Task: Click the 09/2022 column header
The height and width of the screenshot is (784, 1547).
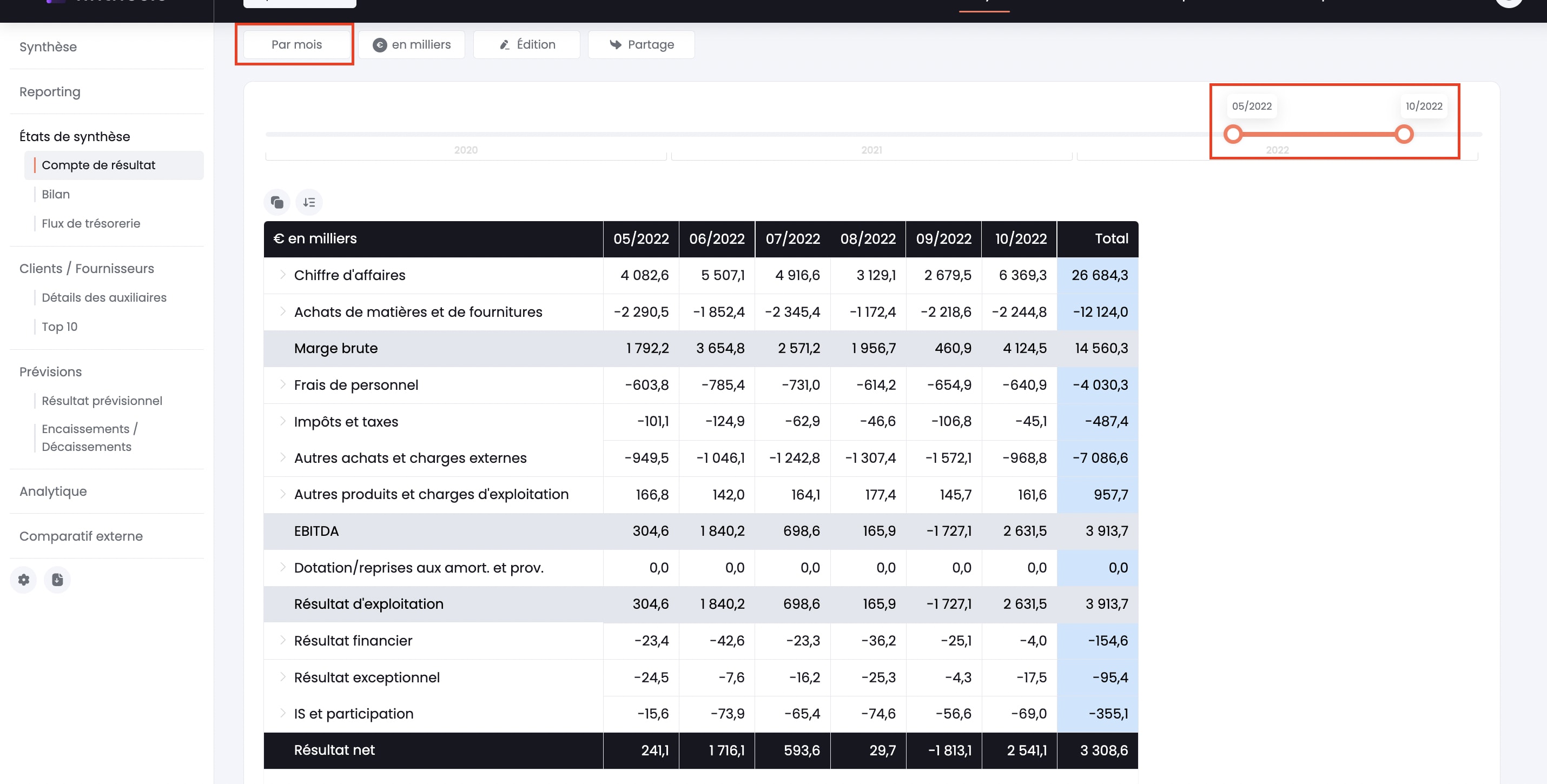Action: [943, 239]
